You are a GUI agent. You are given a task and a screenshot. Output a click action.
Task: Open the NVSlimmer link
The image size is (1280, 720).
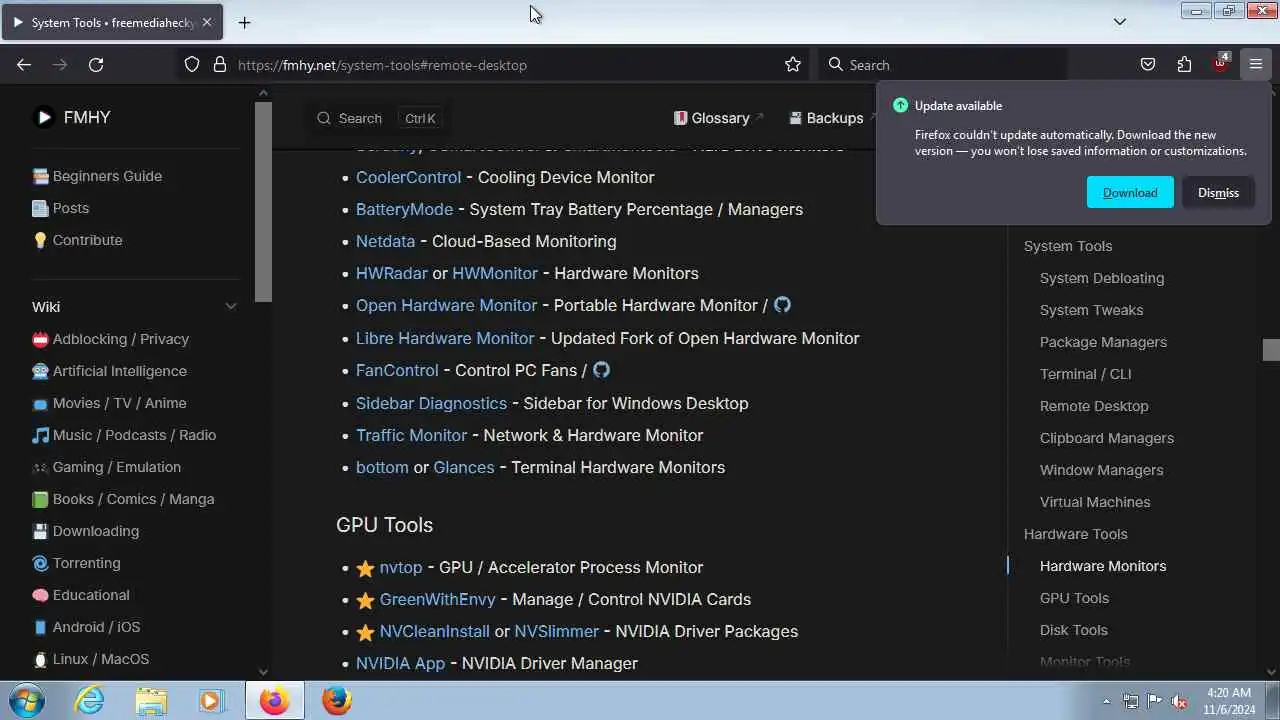(556, 631)
